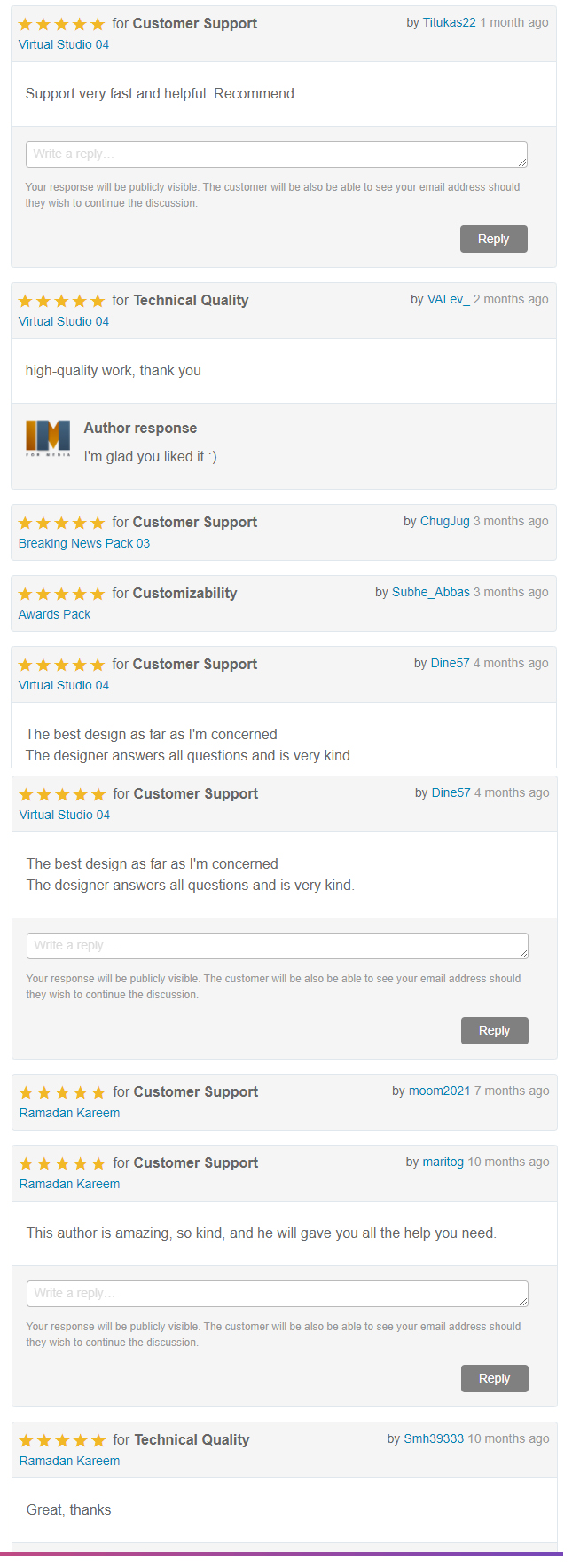
Task: Click Reply under Dine57's review
Action: pyautogui.click(x=494, y=1030)
